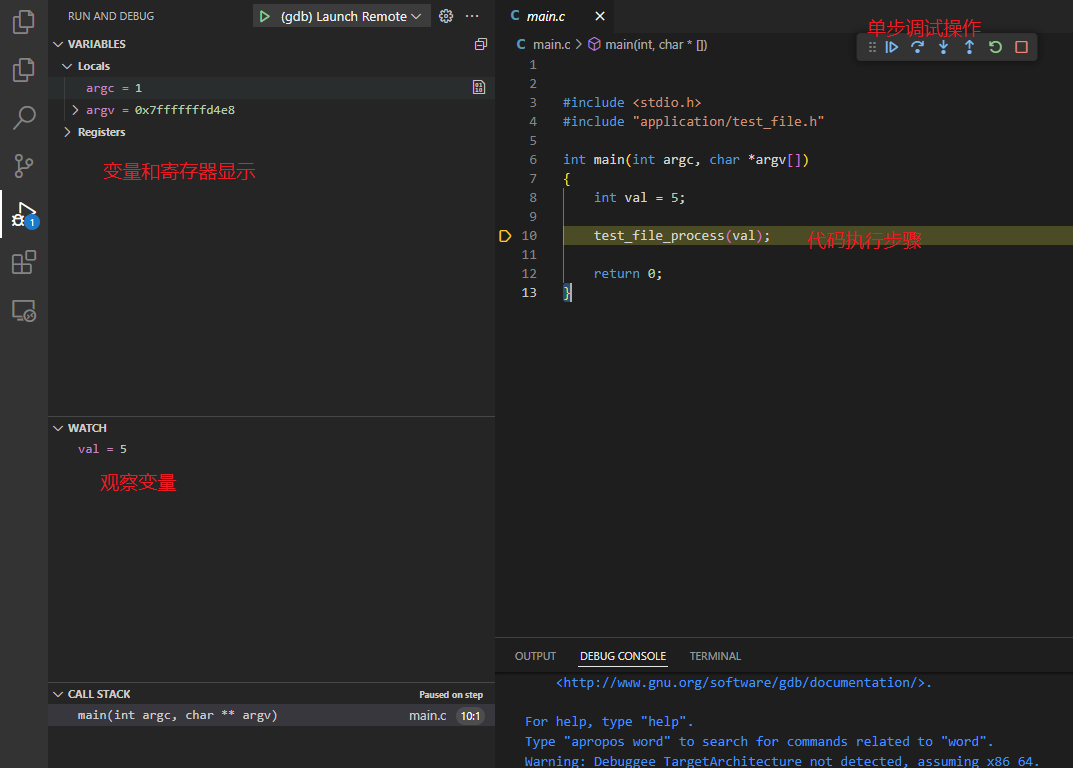Click the argv value 0x7fffffffd4e8
This screenshot has height=768, width=1073.
pyautogui.click(x=185, y=110)
